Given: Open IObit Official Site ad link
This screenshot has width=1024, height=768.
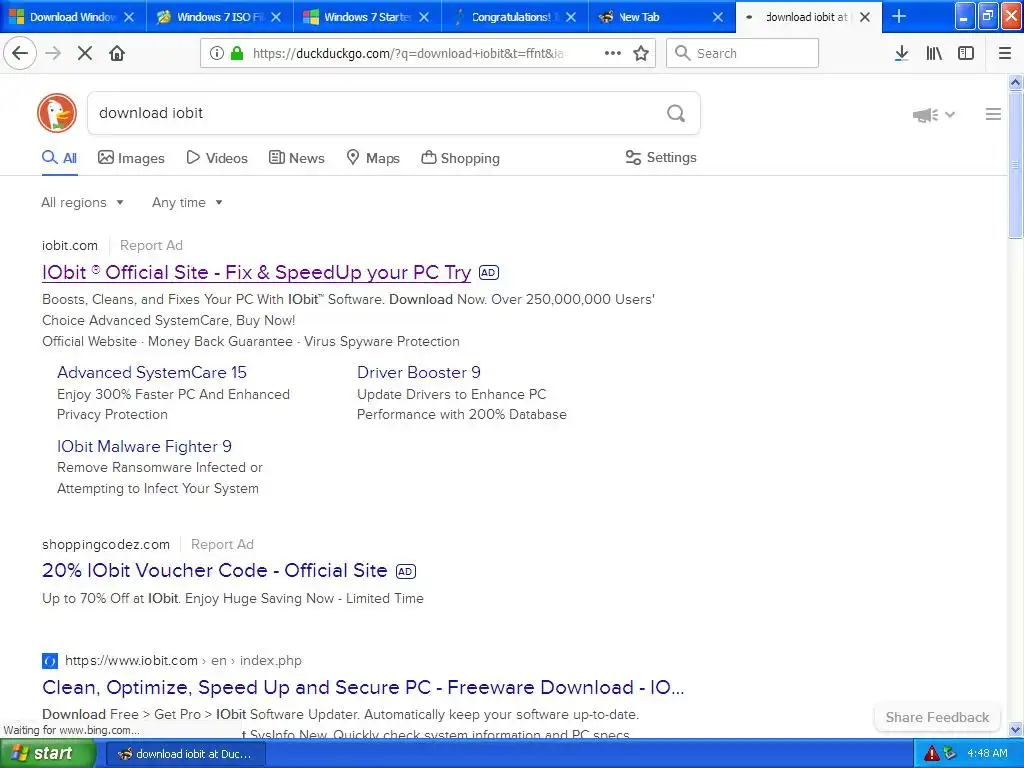Looking at the screenshot, I should coord(256,272).
